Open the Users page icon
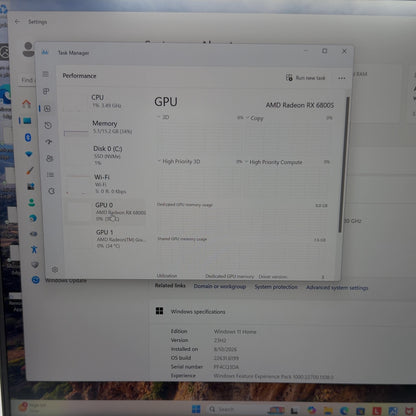 pyautogui.click(x=50, y=158)
